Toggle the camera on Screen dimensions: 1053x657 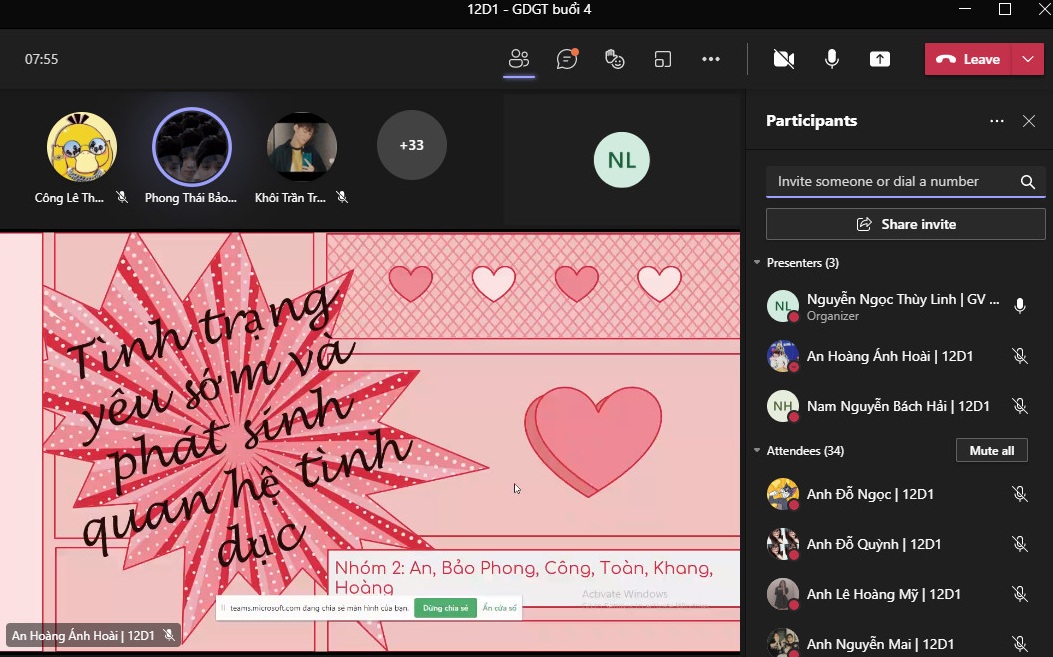pyautogui.click(x=784, y=59)
